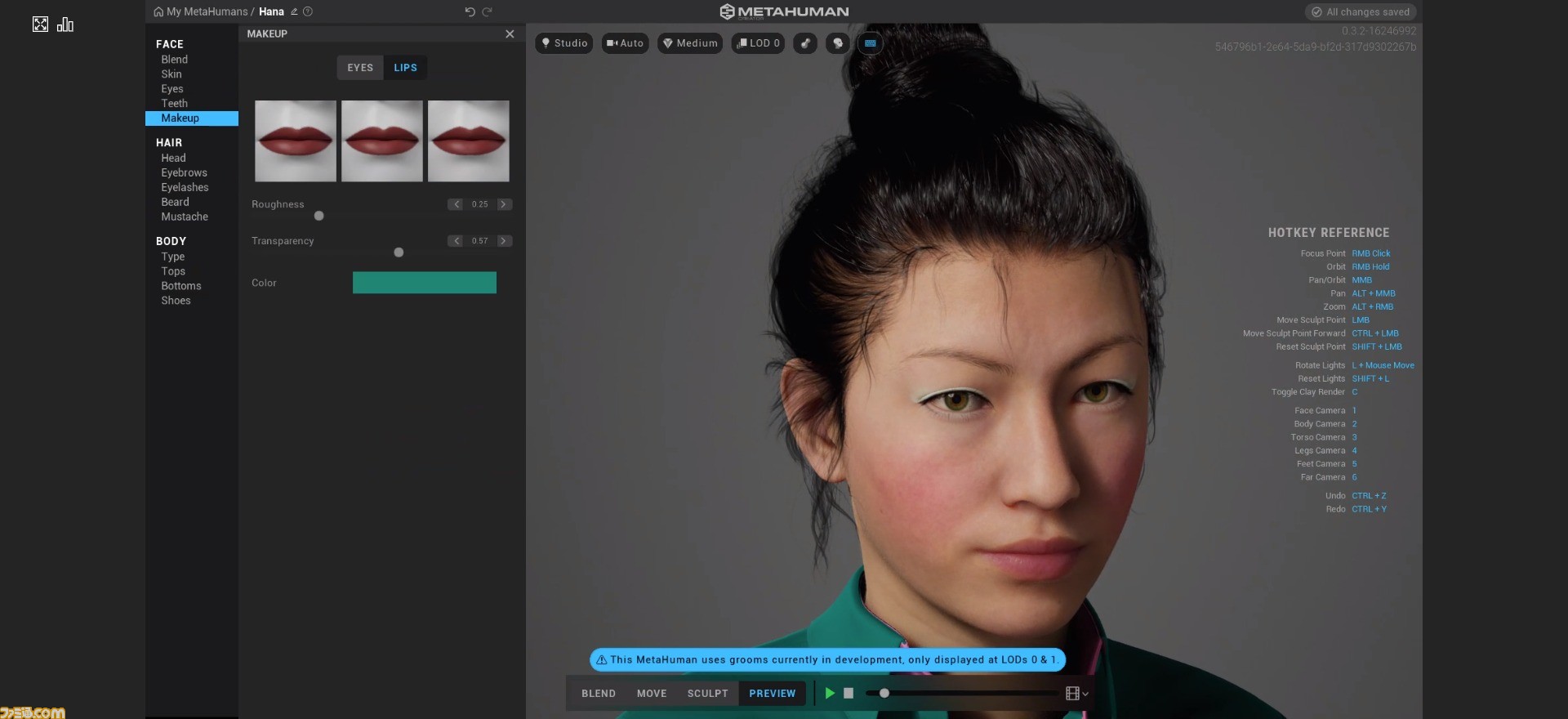Toggle the hotkey reference keyboard icon
The image size is (1568, 719).
(871, 43)
